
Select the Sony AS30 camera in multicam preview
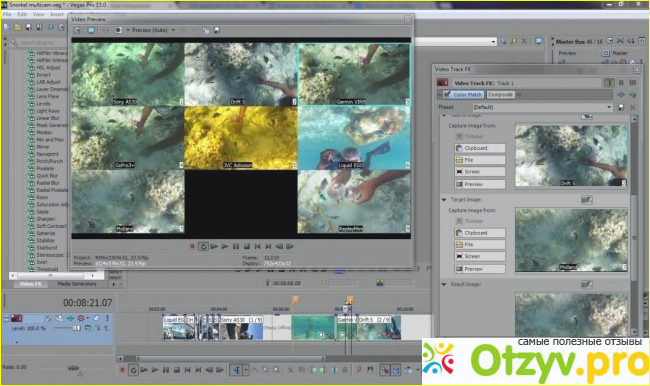(x=128, y=74)
